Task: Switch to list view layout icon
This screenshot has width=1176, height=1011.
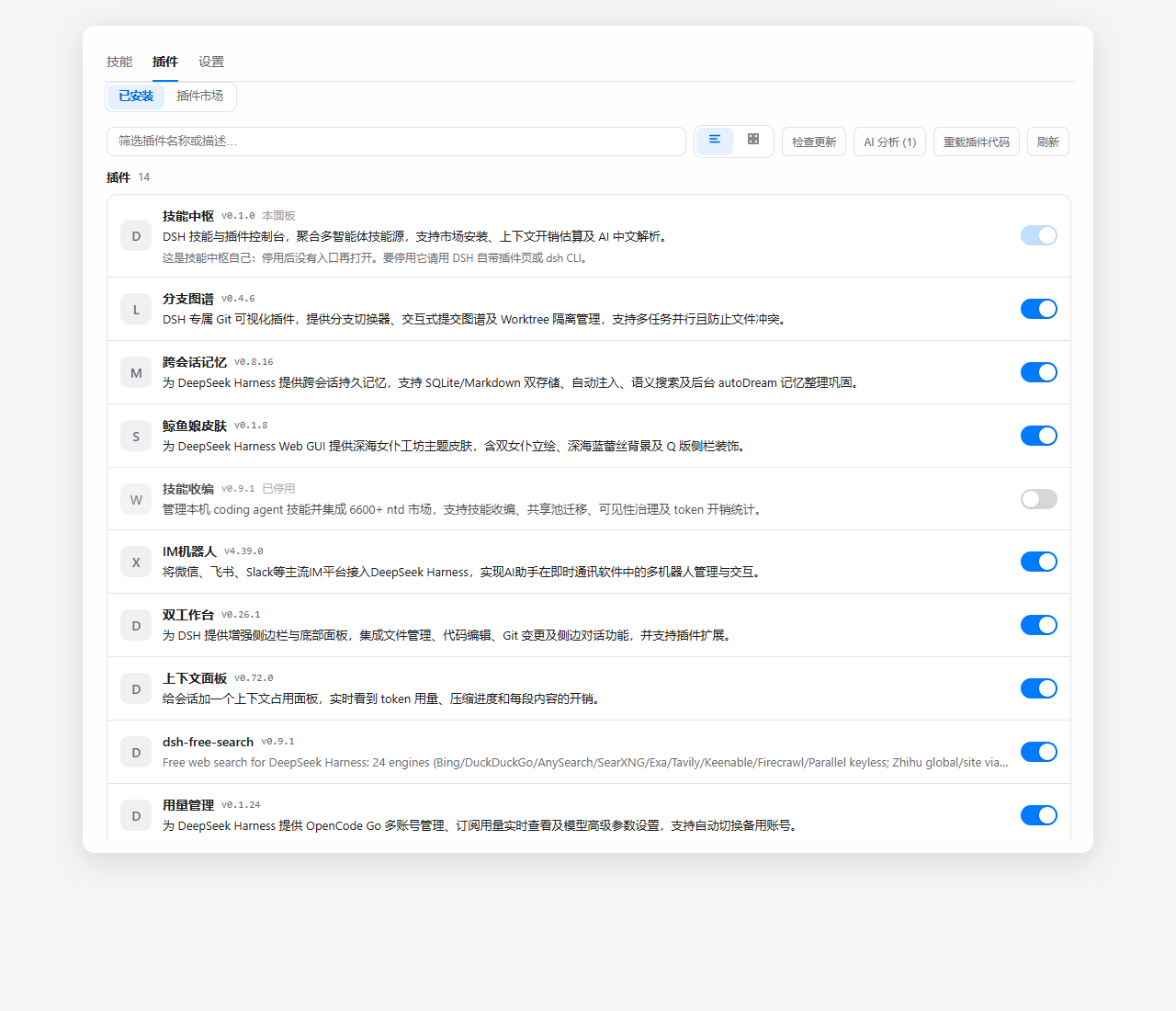Action: (x=715, y=141)
